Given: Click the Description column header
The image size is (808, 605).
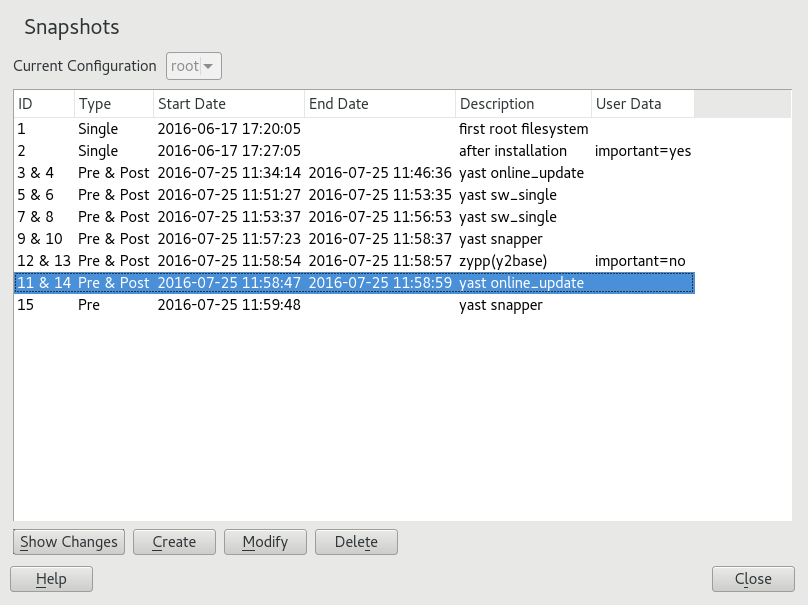Looking at the screenshot, I should click(x=522, y=104).
